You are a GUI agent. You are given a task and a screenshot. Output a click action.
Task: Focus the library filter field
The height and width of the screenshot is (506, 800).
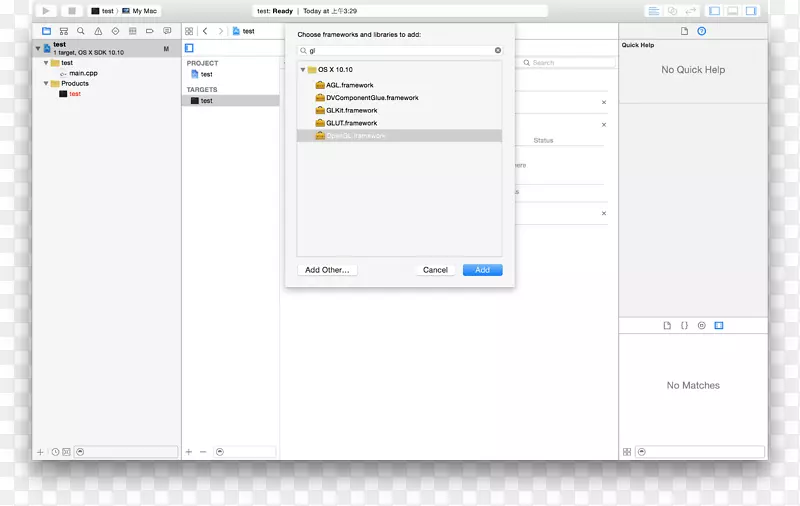tap(700, 452)
